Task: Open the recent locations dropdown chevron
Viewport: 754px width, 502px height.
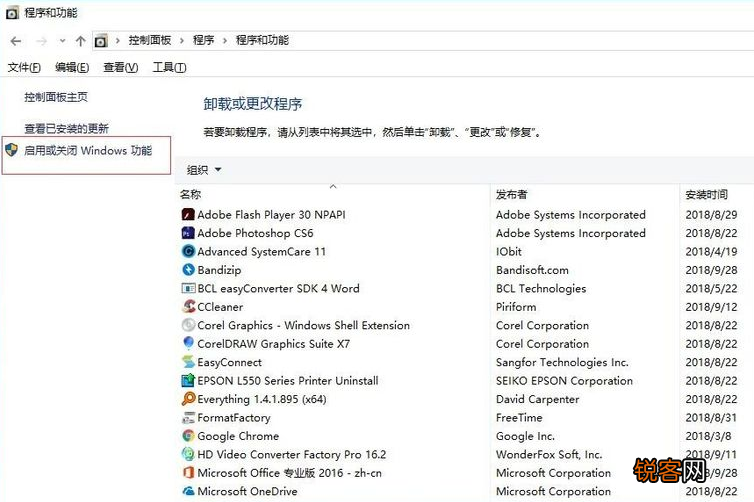Action: 63,41
